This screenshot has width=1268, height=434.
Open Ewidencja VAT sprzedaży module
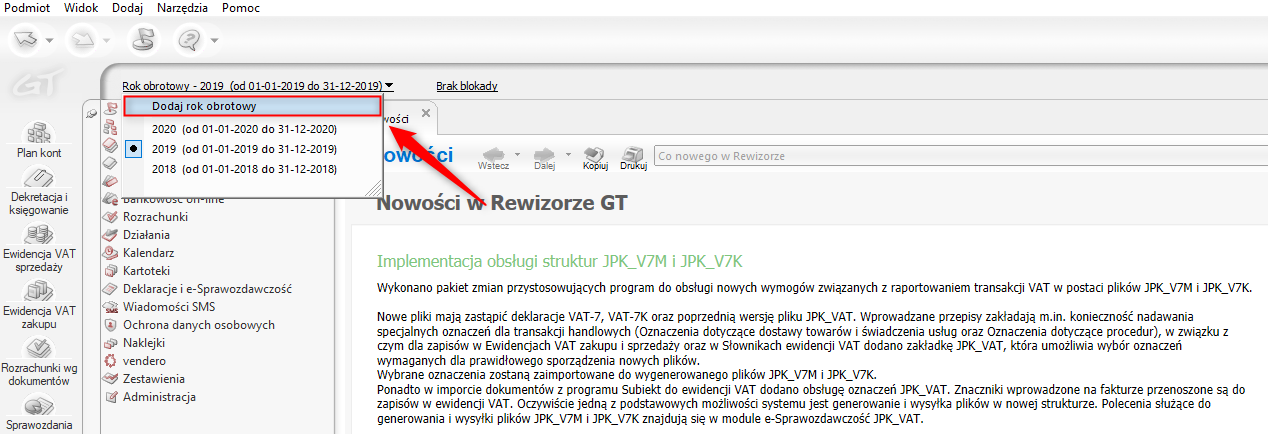click(39, 248)
